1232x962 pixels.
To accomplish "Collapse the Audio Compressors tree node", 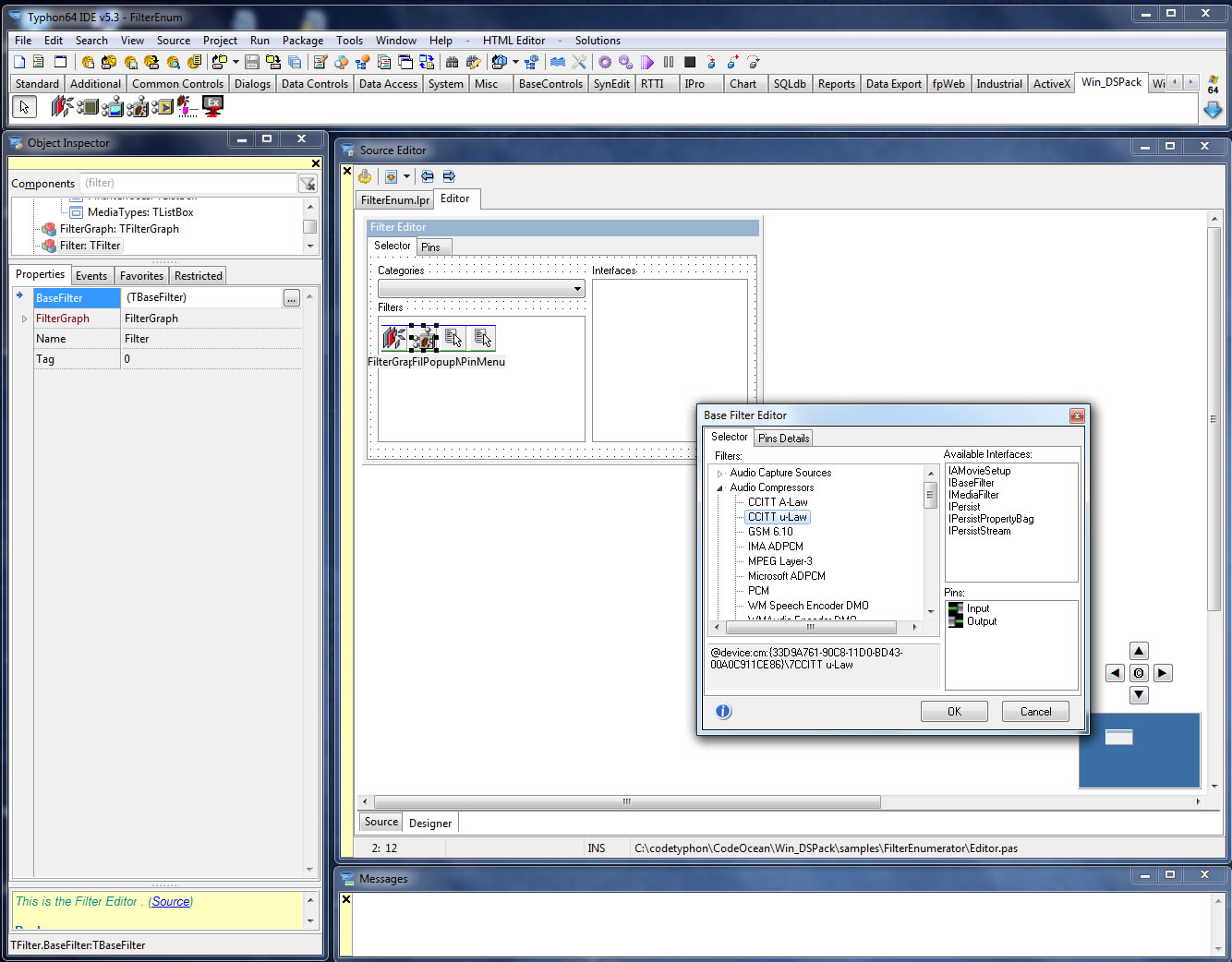I will 720,488.
